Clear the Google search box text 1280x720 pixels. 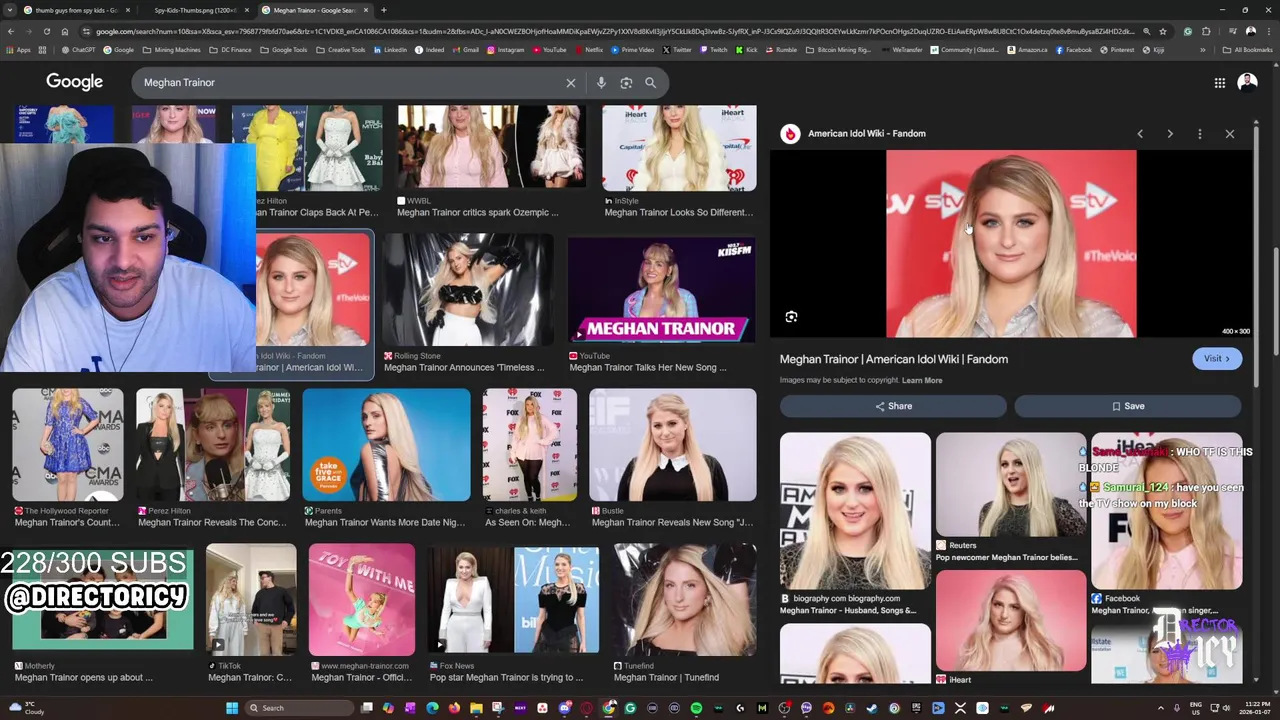pyautogui.click(x=571, y=83)
